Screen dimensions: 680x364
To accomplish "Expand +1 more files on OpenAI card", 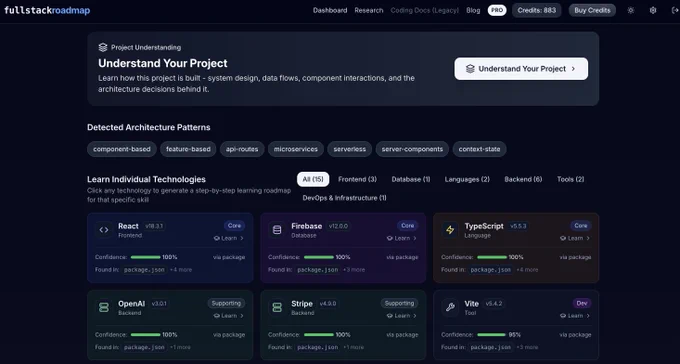I will pyautogui.click(x=180, y=348).
